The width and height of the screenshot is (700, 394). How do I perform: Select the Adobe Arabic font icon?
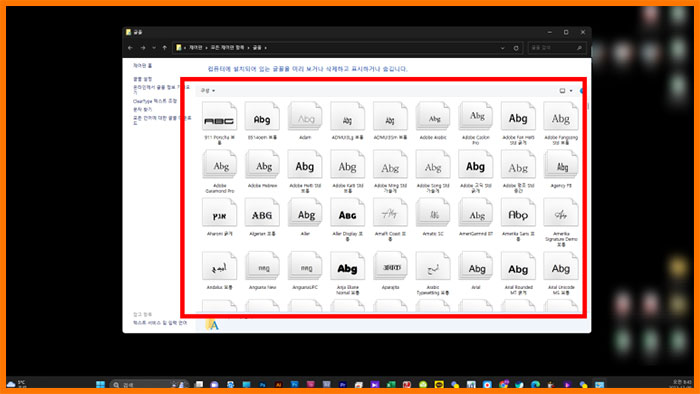pos(433,117)
